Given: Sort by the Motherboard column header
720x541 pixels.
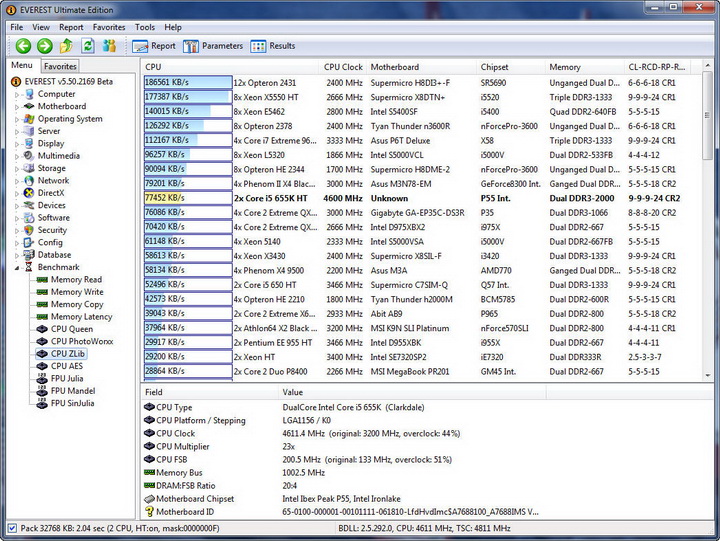Looking at the screenshot, I should point(422,67).
